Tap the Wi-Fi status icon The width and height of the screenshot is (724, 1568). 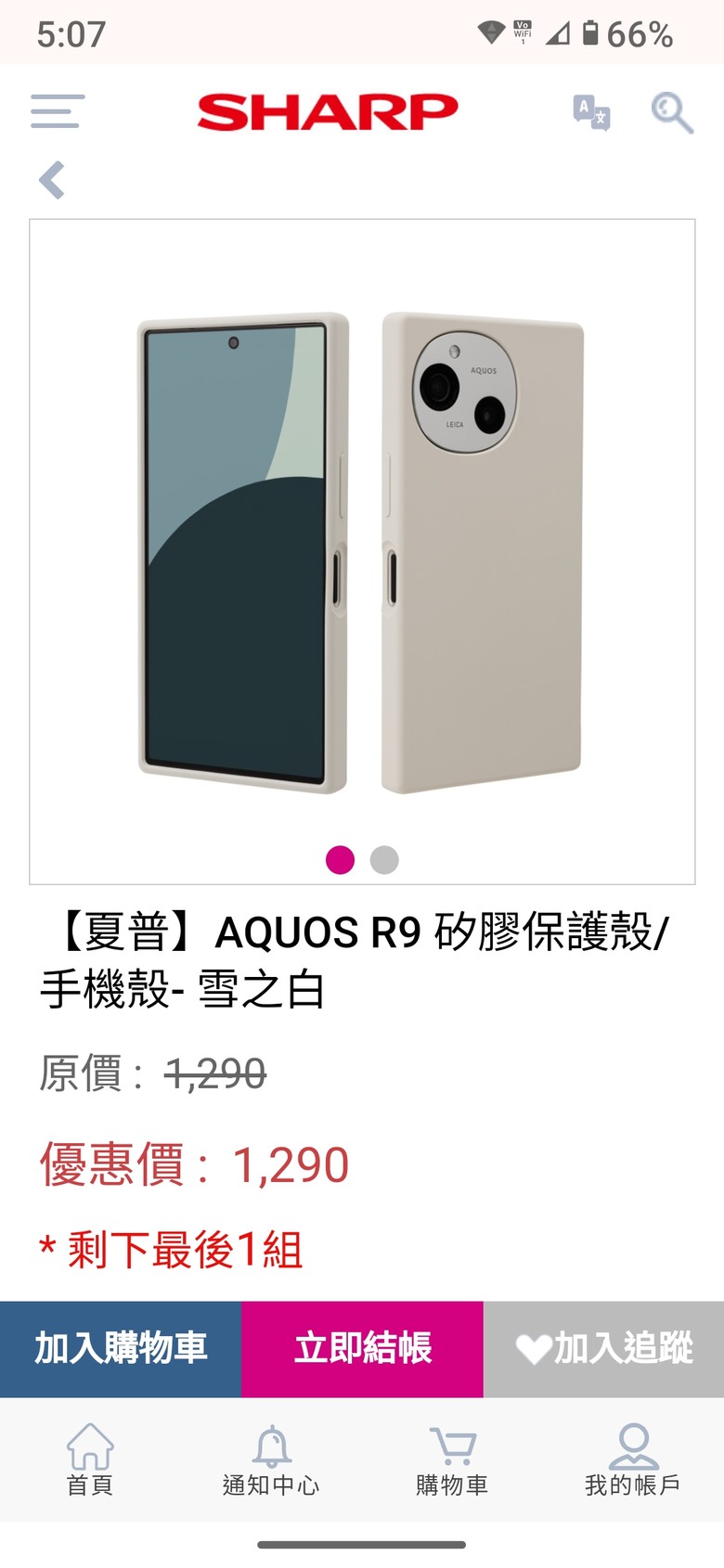[491, 33]
